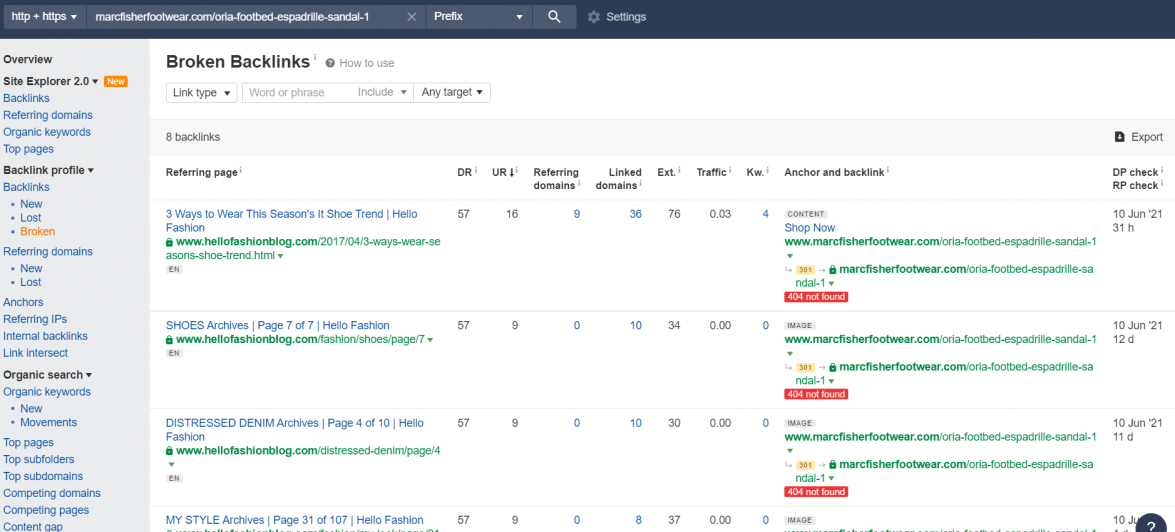Sort by the UR column header
The width and height of the screenshot is (1175, 532).
pyautogui.click(x=503, y=172)
